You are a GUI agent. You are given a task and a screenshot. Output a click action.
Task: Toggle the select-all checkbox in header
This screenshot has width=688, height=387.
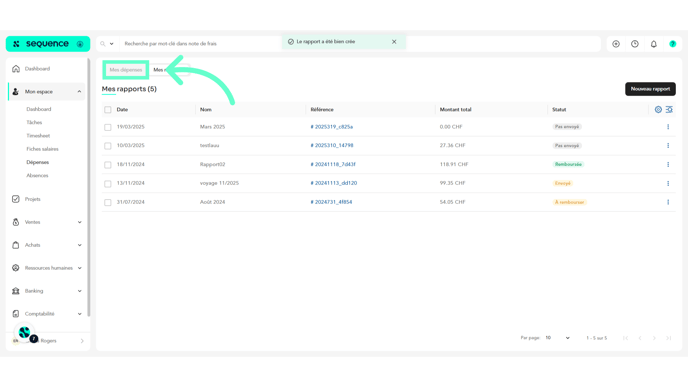click(x=108, y=110)
